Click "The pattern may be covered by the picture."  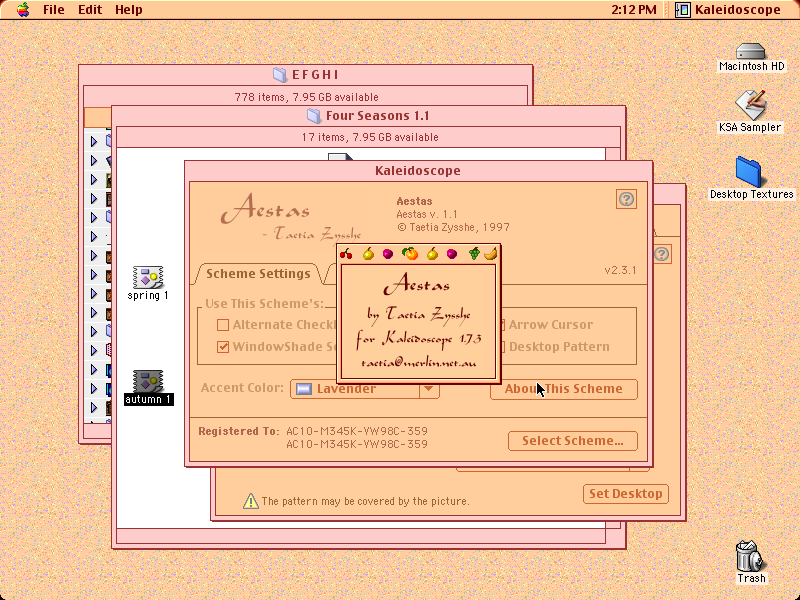(x=365, y=501)
